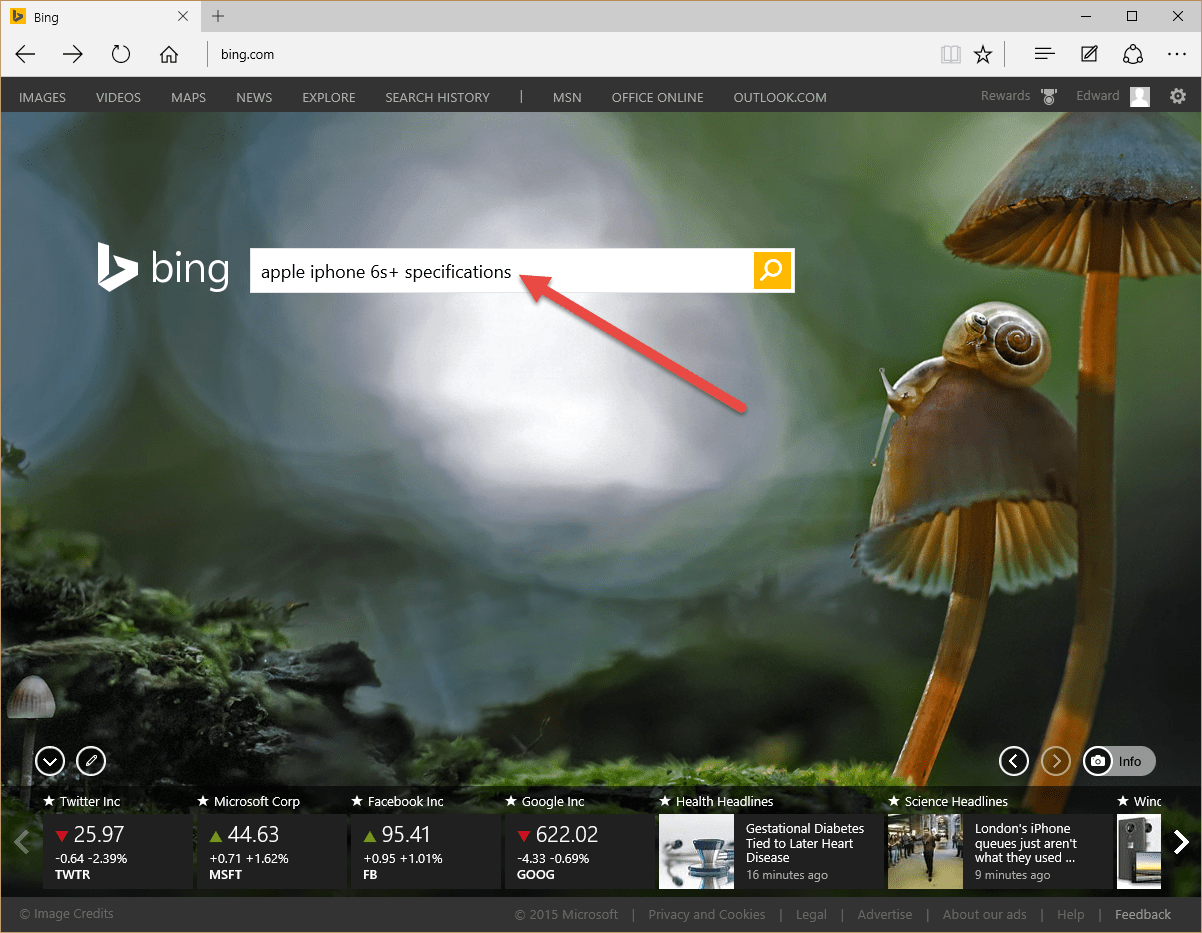Minimize the Edge window
Viewport: 1202px width, 933px height.
pos(1085,16)
